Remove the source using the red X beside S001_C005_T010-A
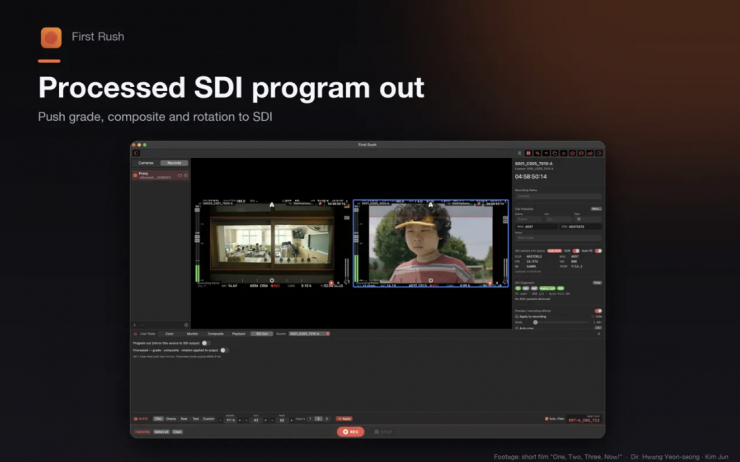 point(328,334)
